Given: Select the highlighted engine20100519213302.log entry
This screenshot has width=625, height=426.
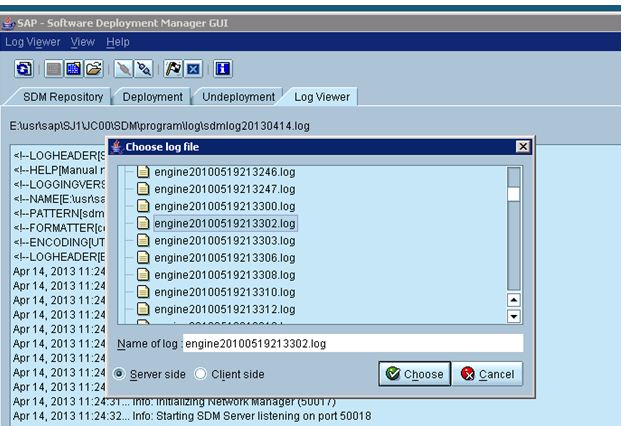Looking at the screenshot, I should tap(225, 223).
